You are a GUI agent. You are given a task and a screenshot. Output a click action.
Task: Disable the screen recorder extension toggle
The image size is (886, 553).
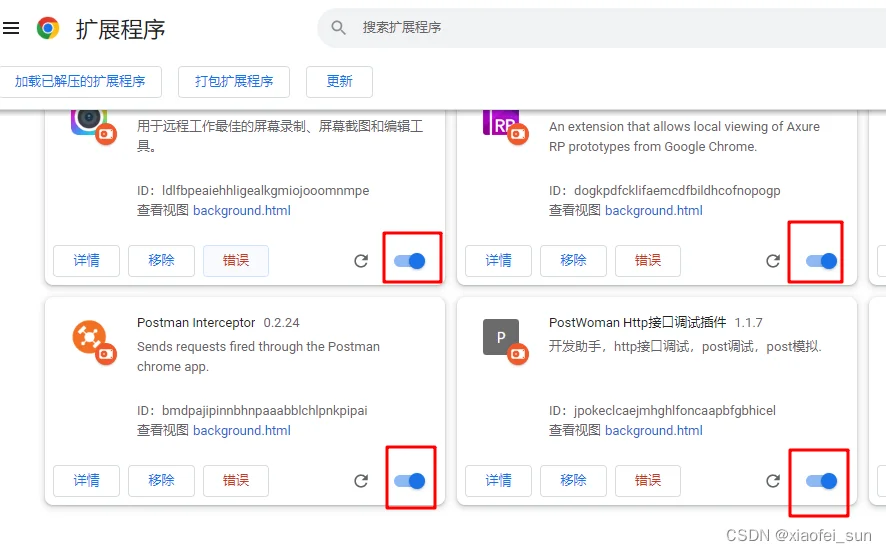coord(410,261)
